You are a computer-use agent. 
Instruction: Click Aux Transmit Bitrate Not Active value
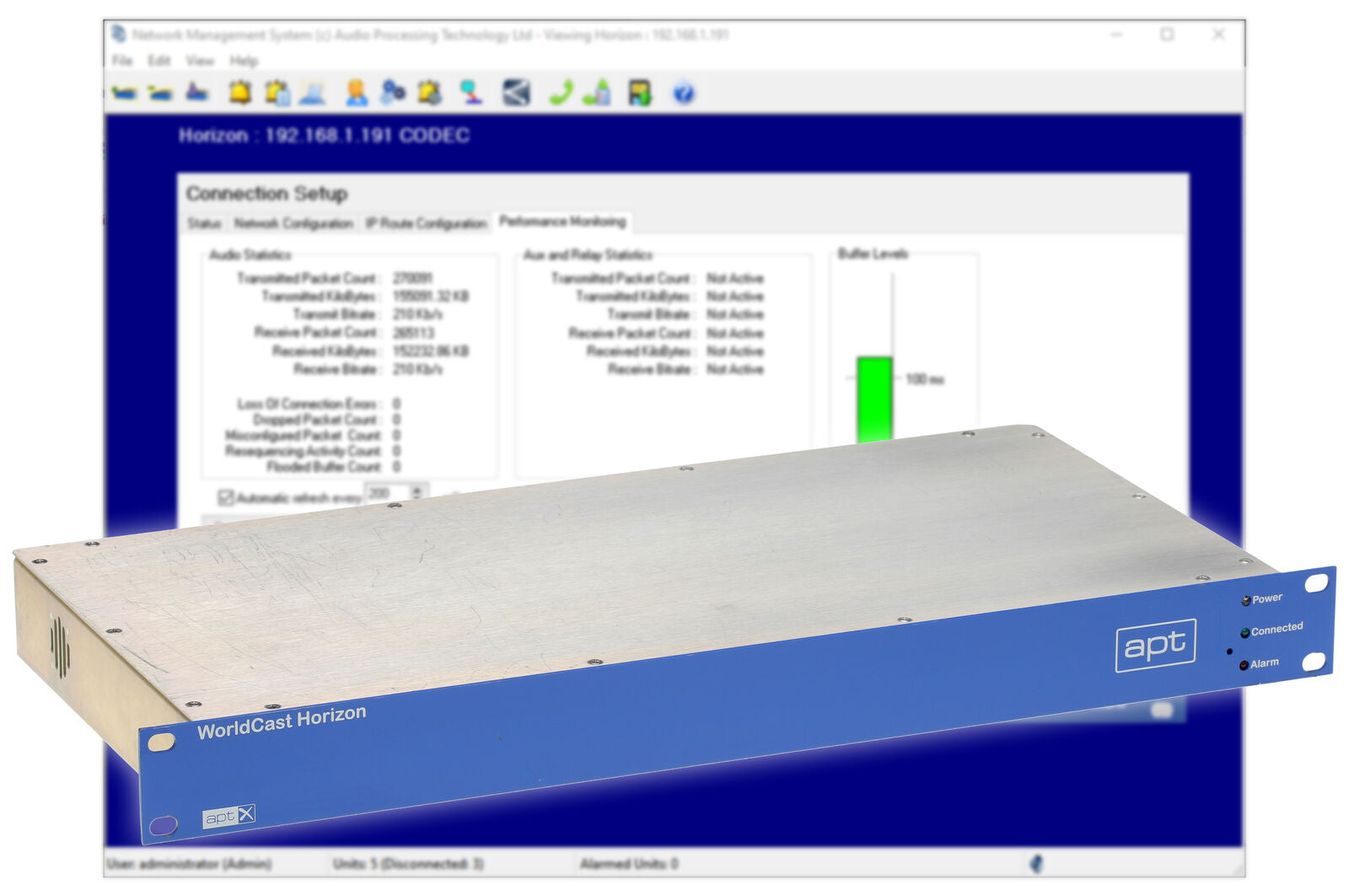tap(735, 314)
